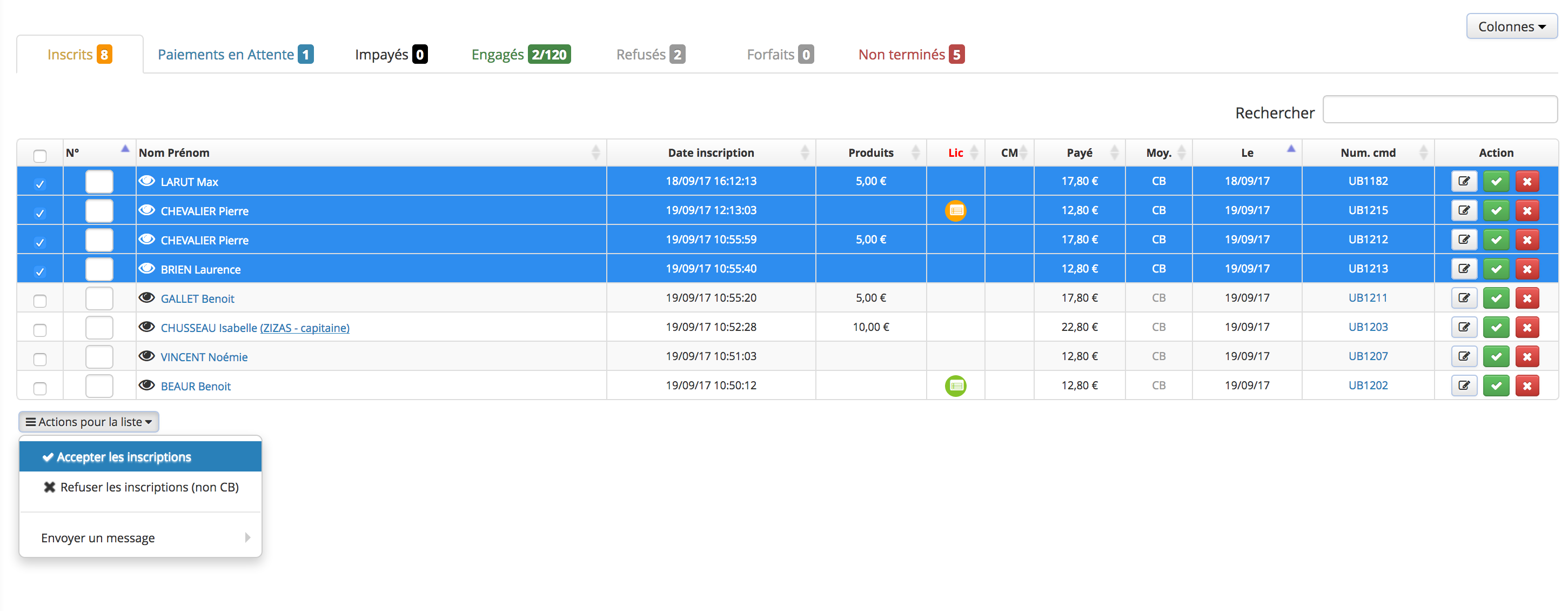Toggle the Actions pour la liste dropdown
This screenshot has width=1568, height=611.
click(89, 422)
